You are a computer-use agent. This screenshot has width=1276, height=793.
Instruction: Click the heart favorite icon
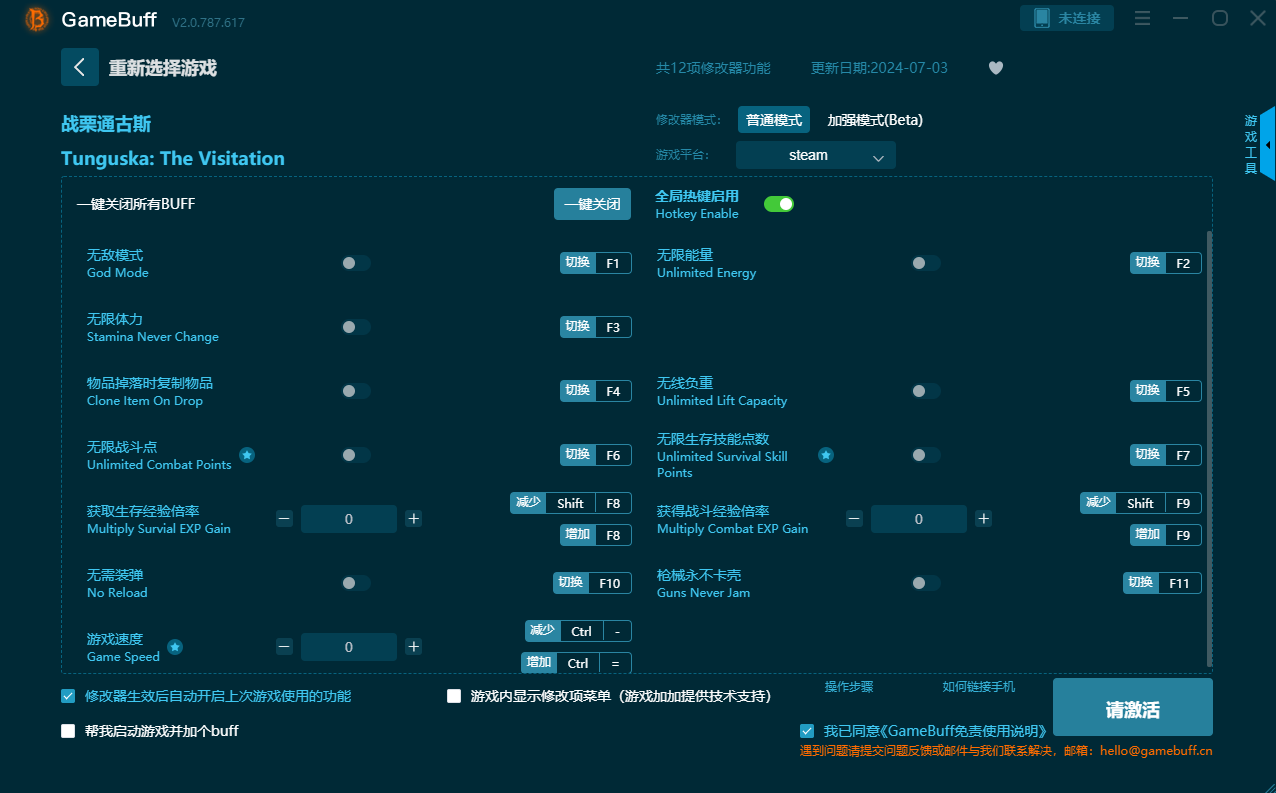pos(995,68)
